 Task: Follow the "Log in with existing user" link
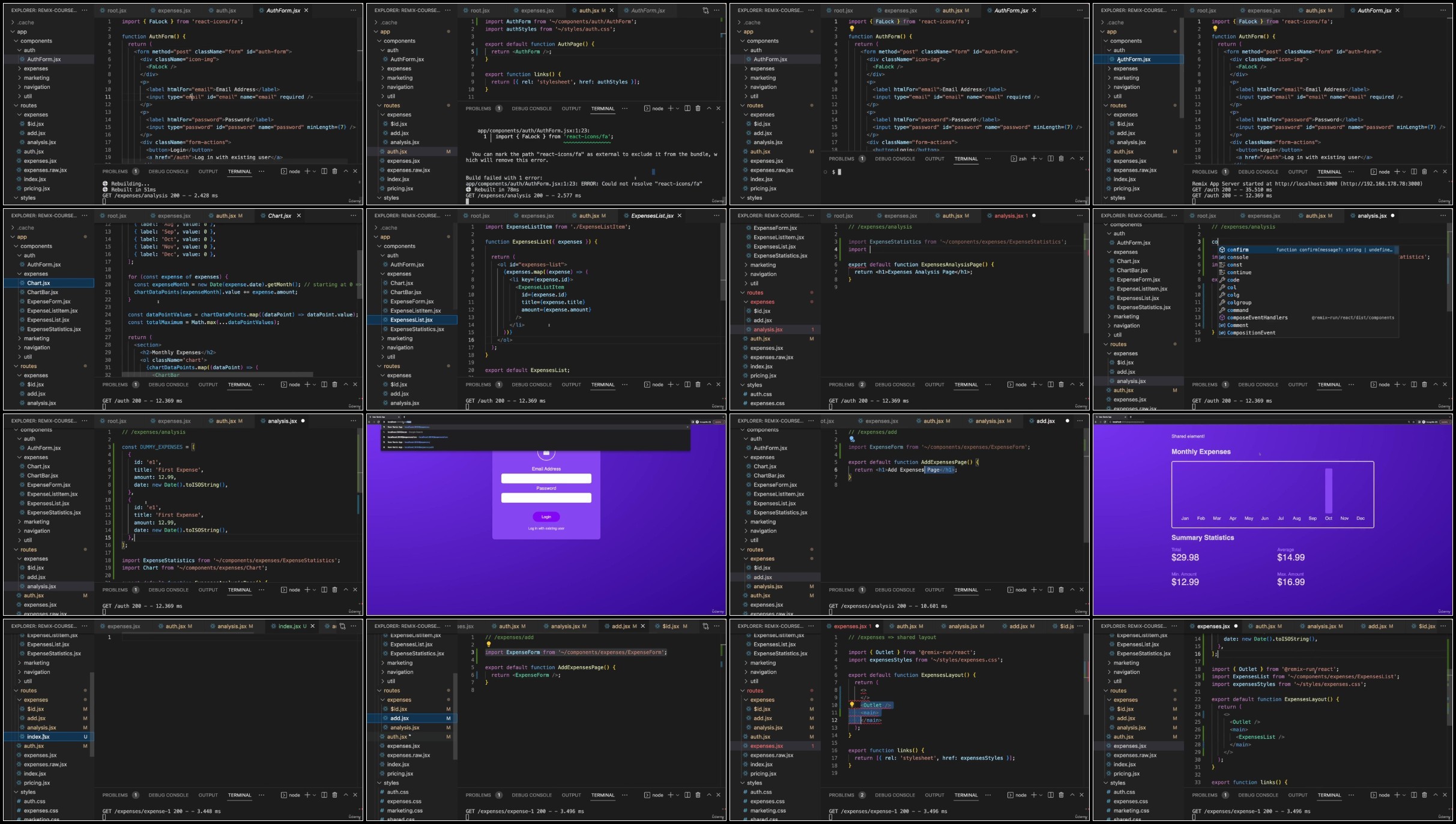[x=546, y=529]
